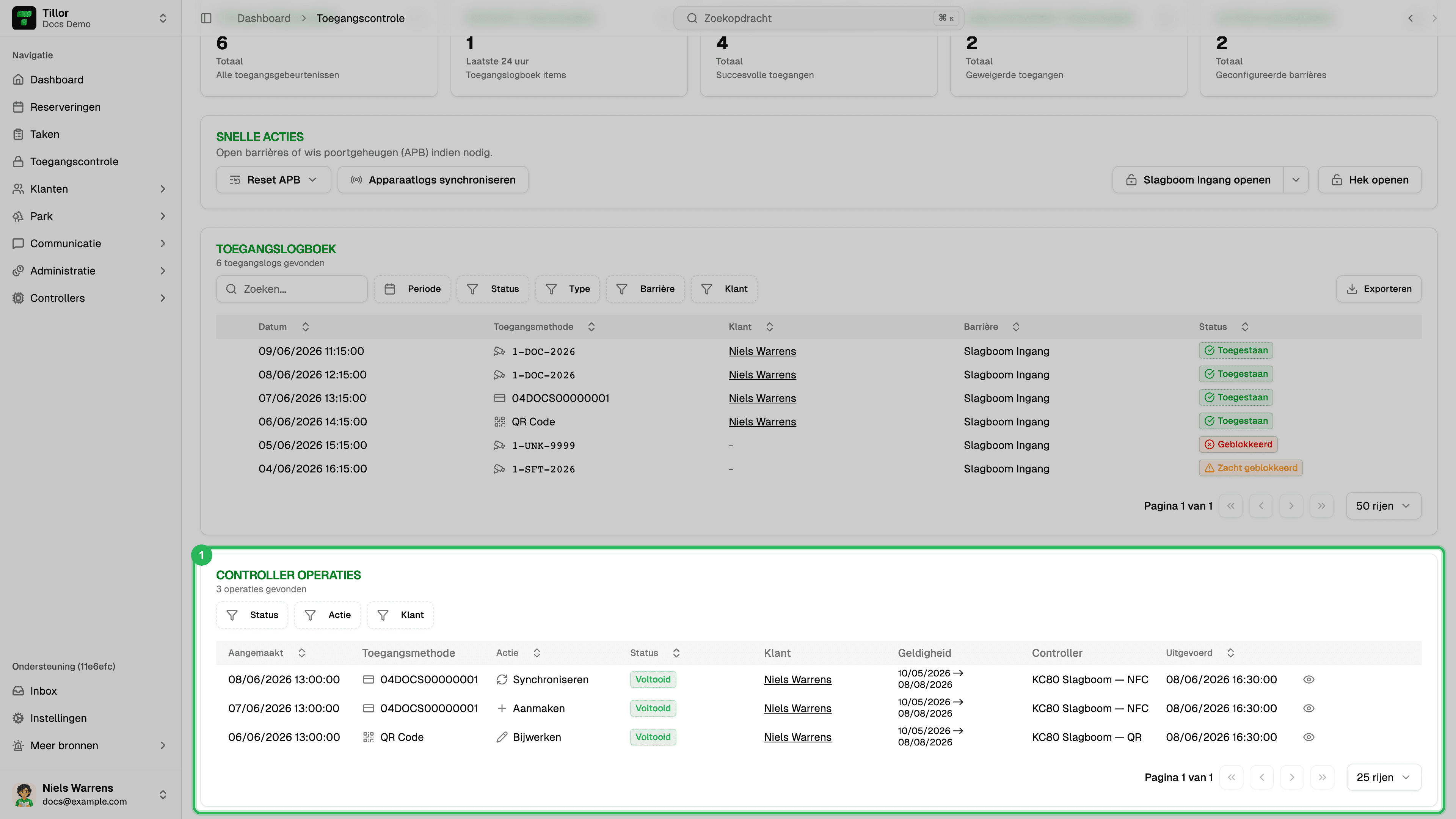Sort the logboek by Klant column
This screenshot has width=1456, height=819.
(x=751, y=327)
